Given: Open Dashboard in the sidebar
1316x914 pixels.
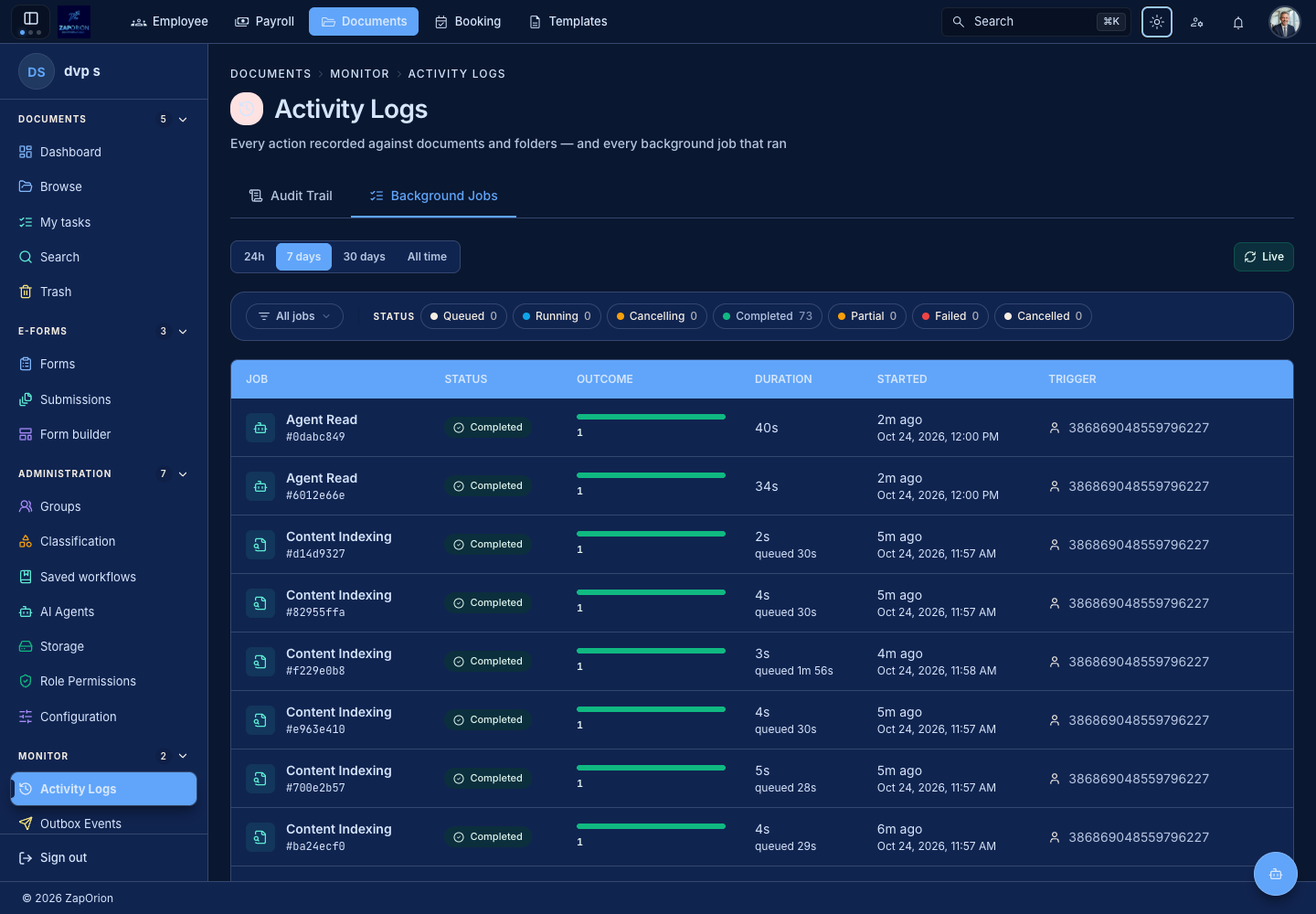Looking at the screenshot, I should click(104, 152).
